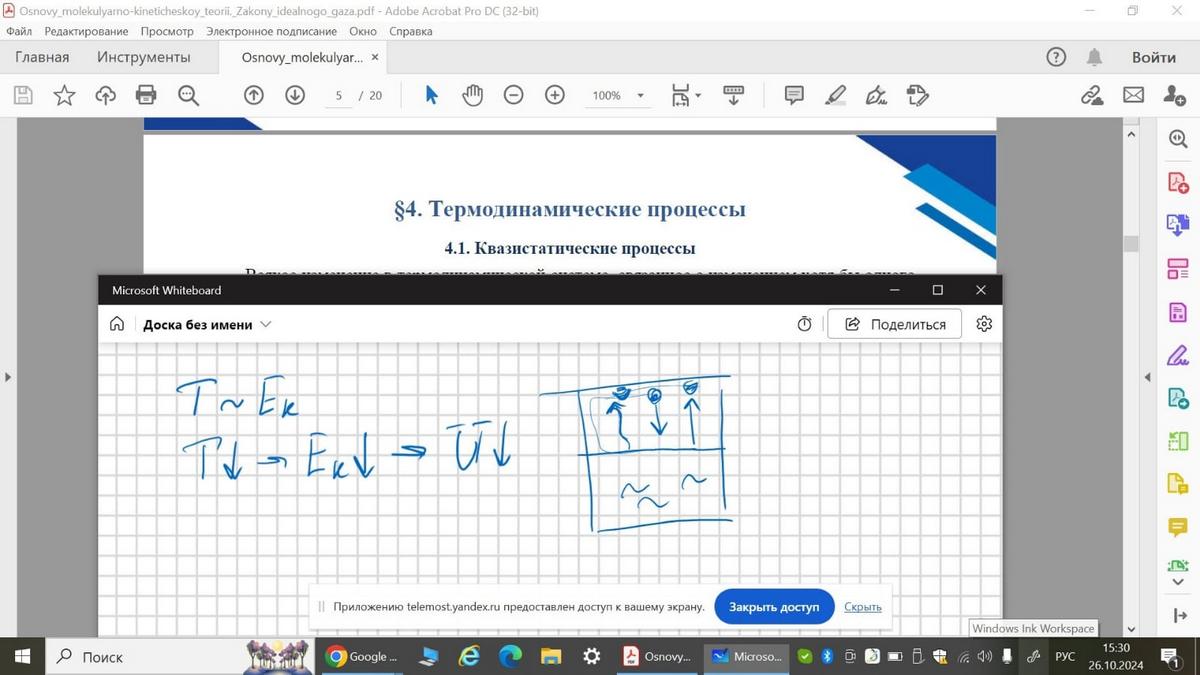This screenshot has width=1200, height=675.
Task: Click the page number input field
Action: 339,96
